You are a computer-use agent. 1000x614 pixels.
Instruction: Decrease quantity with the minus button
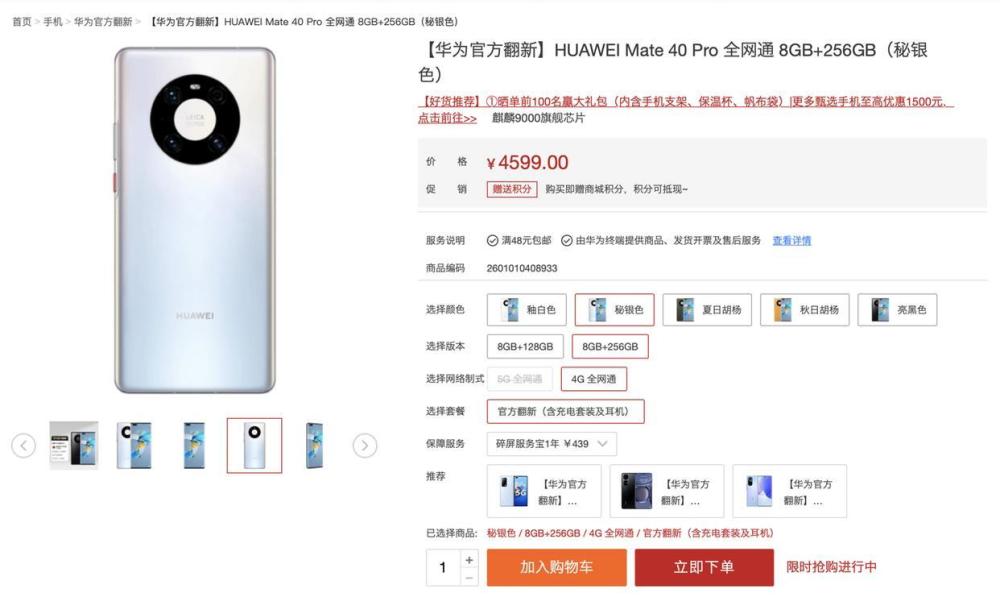tap(469, 577)
